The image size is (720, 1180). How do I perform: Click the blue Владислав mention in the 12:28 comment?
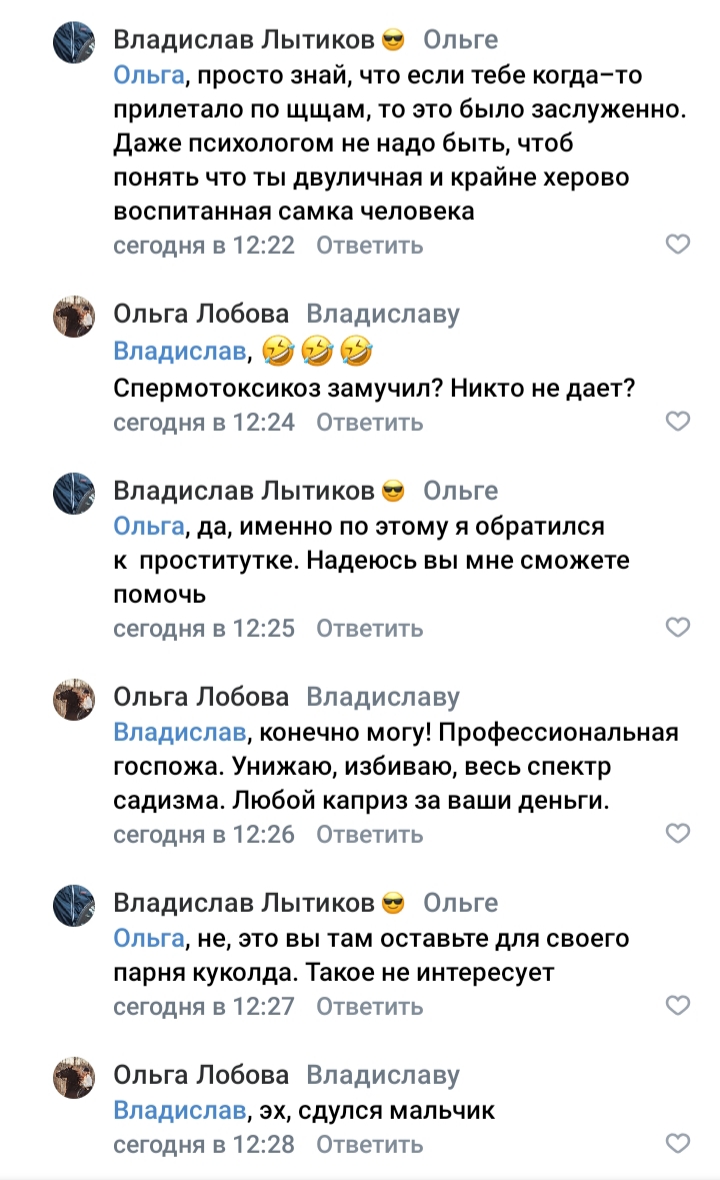click(x=180, y=1110)
